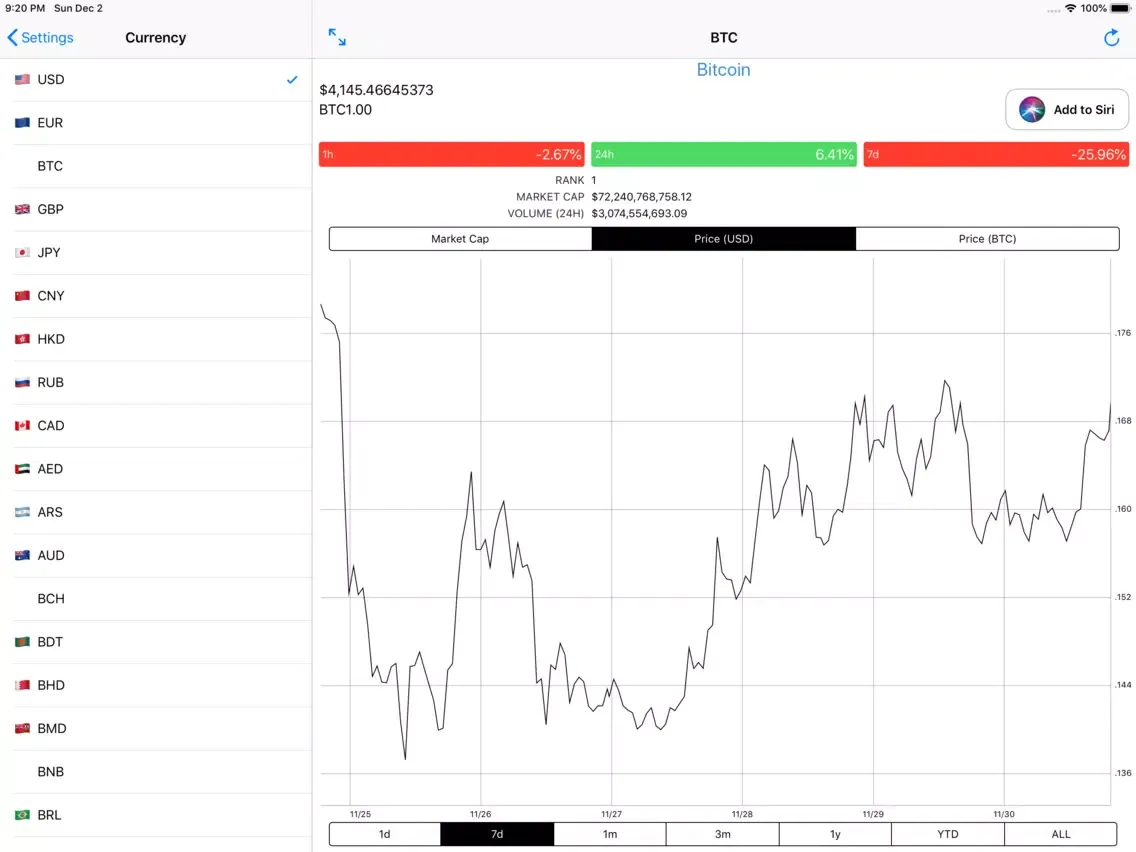Screen dimensions: 1136x852
Task: Choose GBP currency row
Action: click(x=156, y=209)
